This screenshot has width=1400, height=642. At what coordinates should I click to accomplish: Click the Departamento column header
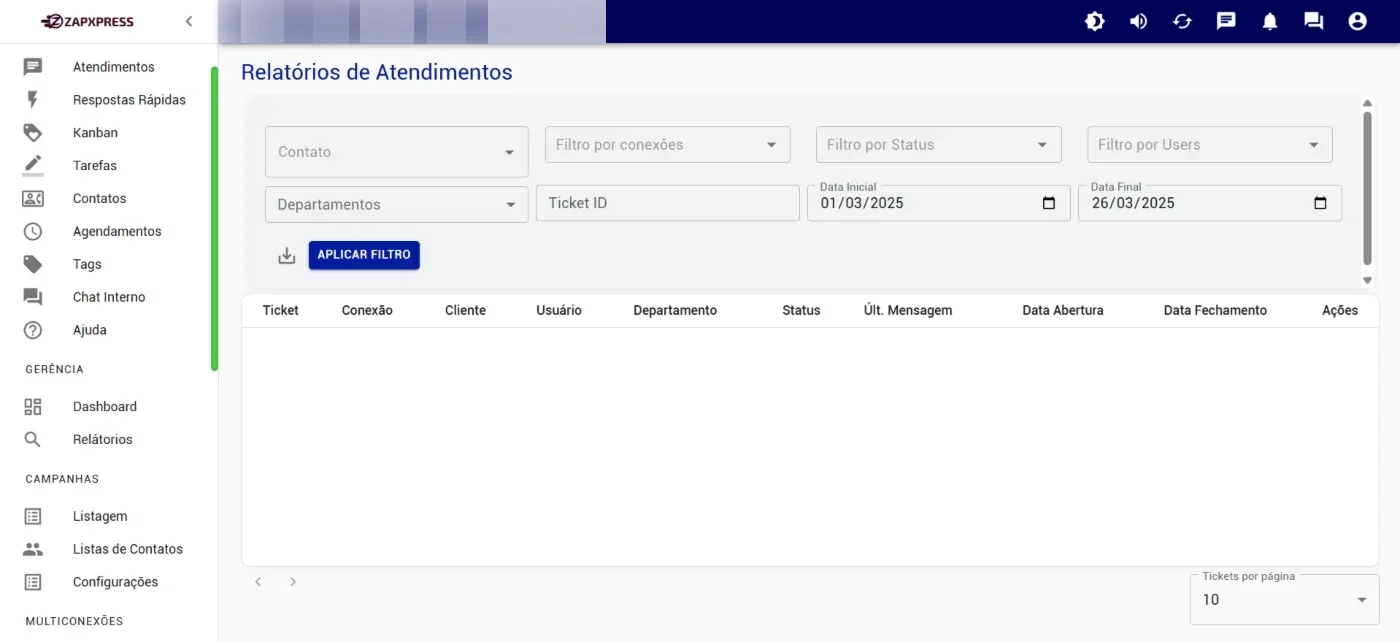(675, 311)
